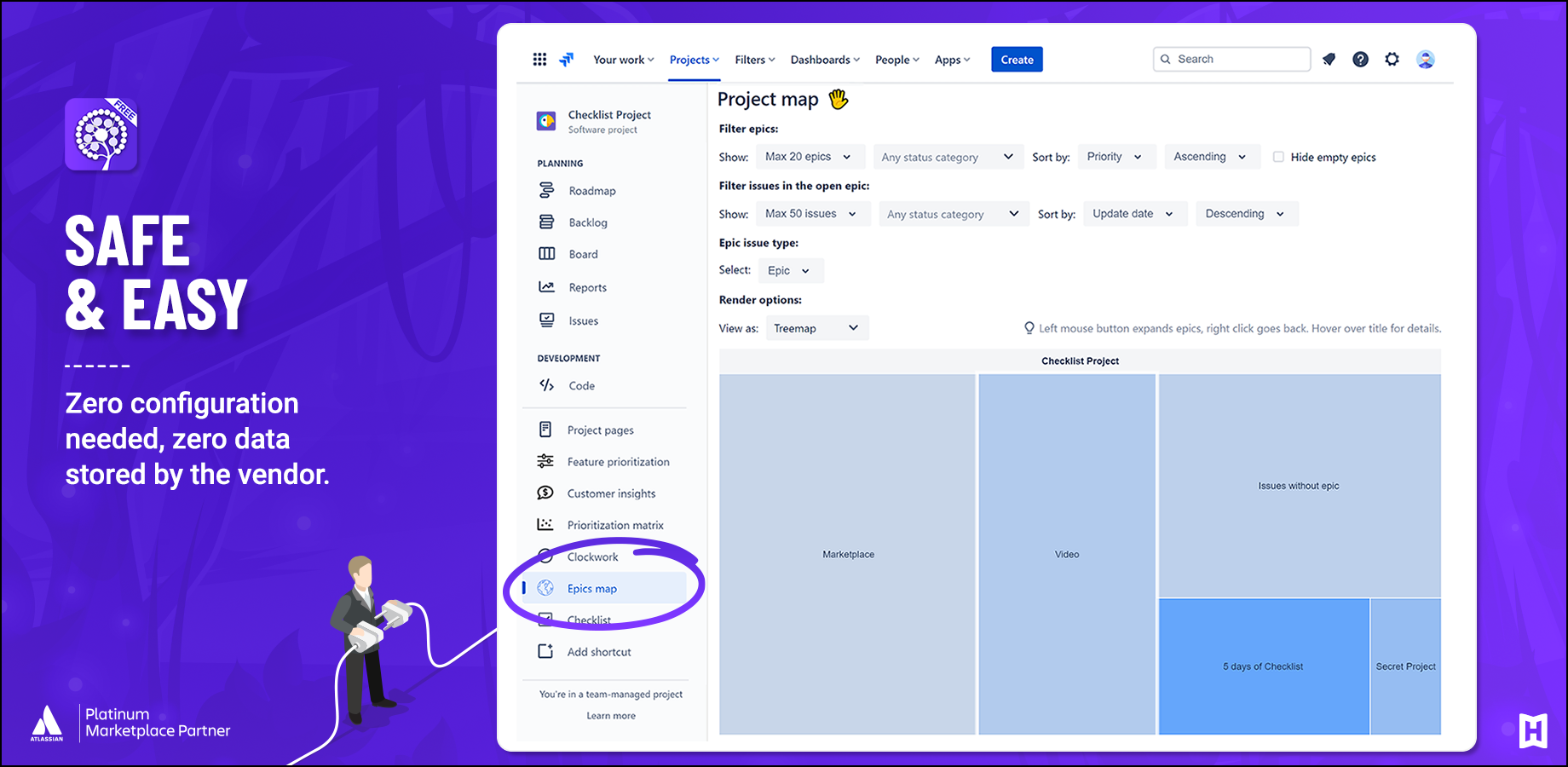
Task: Expand the Marketplace epic tile
Action: pyautogui.click(x=848, y=554)
